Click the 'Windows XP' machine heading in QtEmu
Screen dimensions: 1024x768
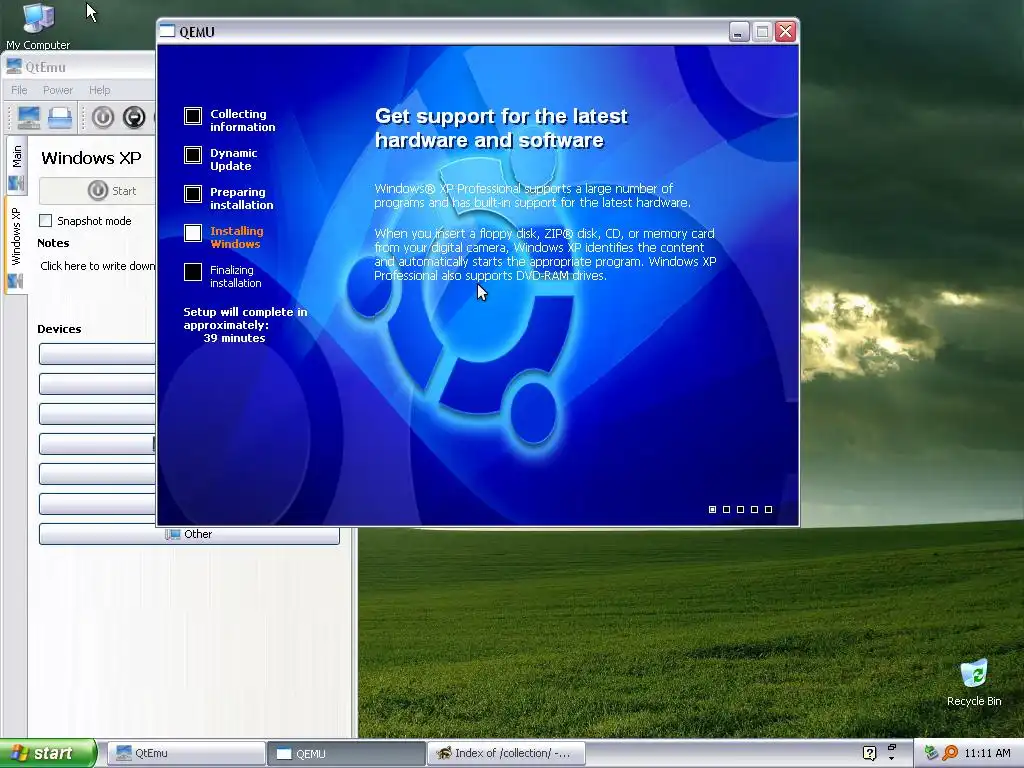[91, 158]
